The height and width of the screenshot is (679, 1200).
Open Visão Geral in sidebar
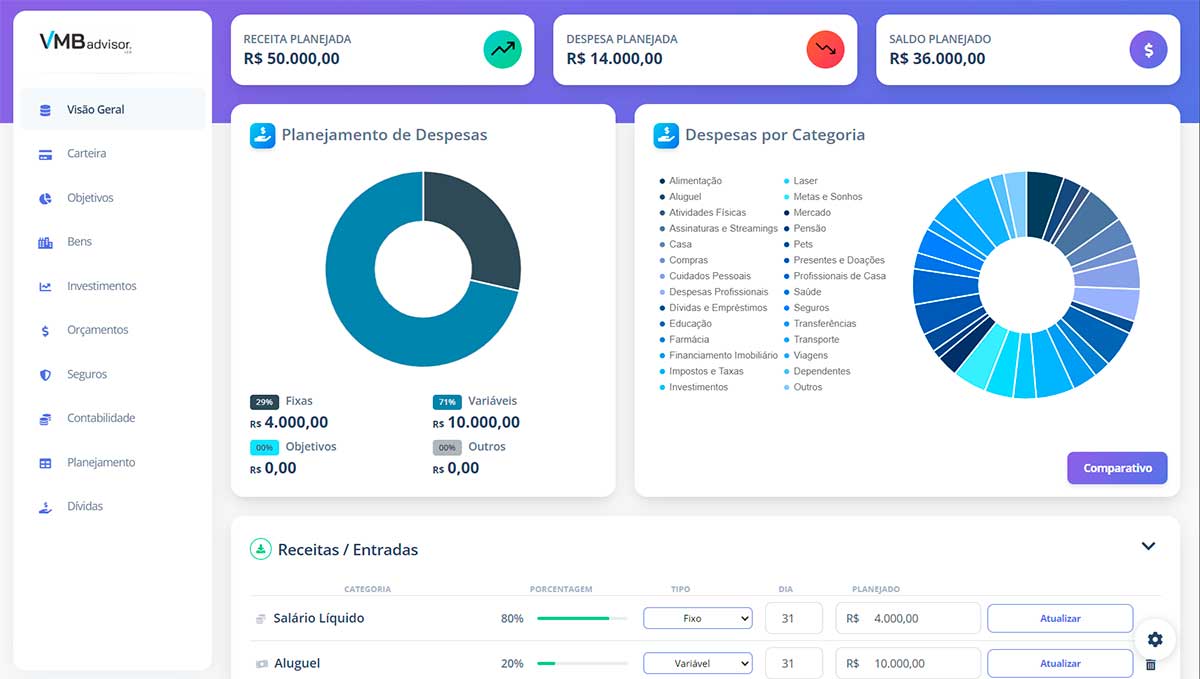pyautogui.click(x=113, y=110)
